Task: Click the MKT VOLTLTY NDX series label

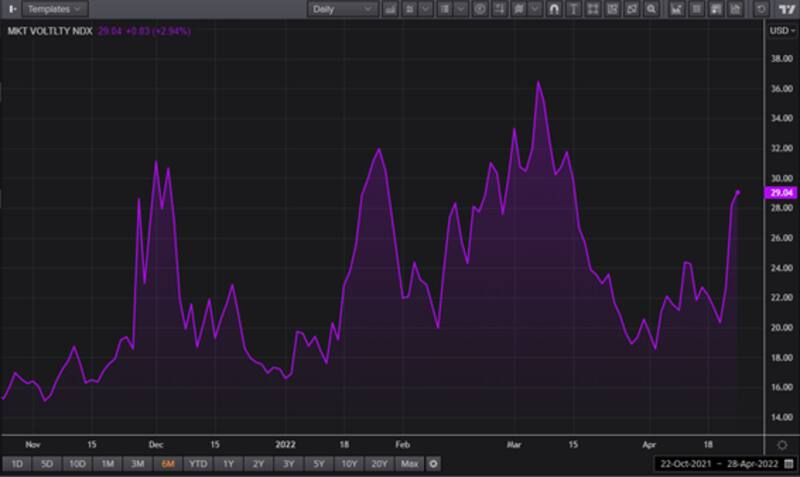Action: pos(51,31)
